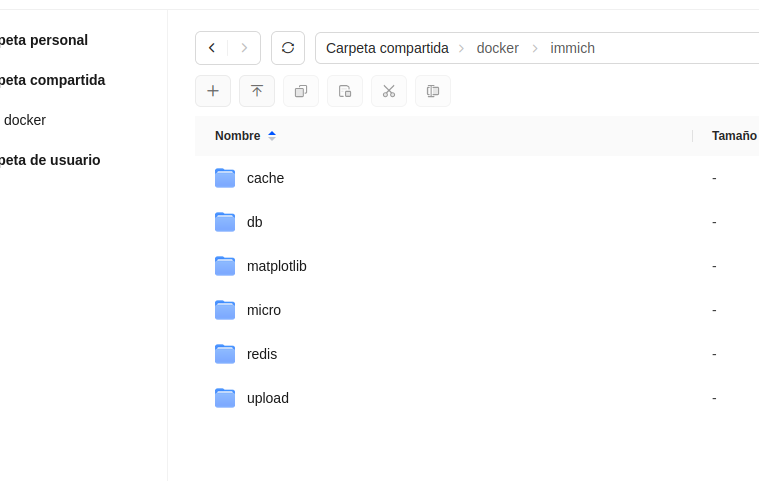
Task: Click the copy icon in toolbar
Action: click(301, 91)
